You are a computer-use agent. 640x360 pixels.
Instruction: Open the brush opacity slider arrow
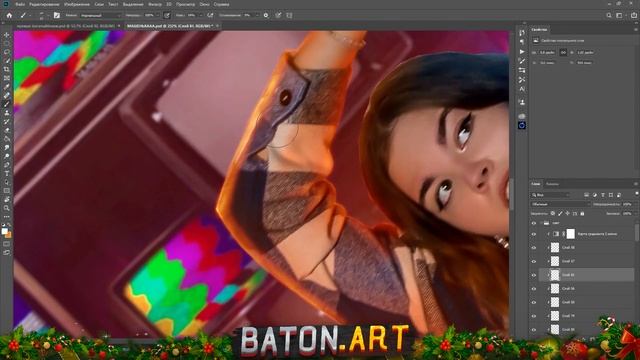pos(158,16)
